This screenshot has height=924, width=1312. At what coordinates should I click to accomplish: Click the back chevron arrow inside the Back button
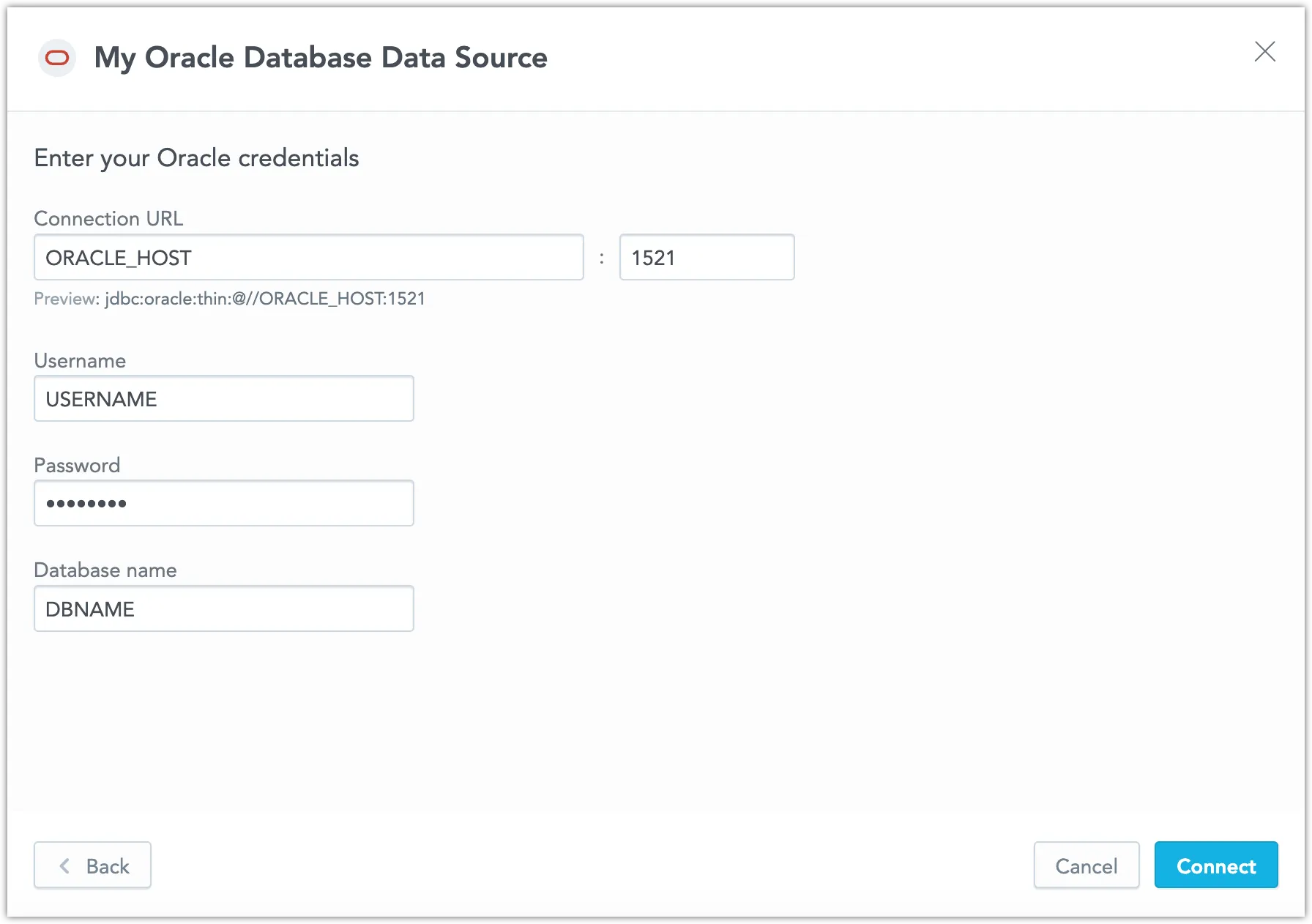[65, 865]
